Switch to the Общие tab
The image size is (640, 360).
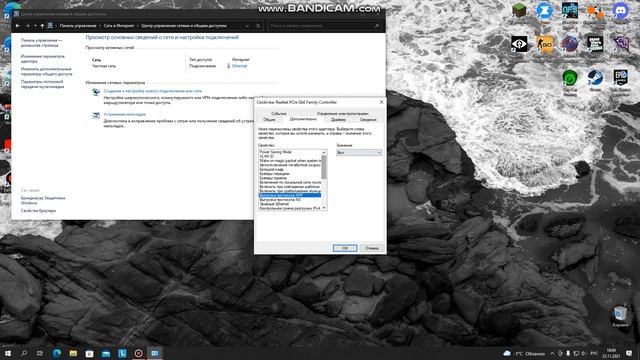click(x=269, y=120)
